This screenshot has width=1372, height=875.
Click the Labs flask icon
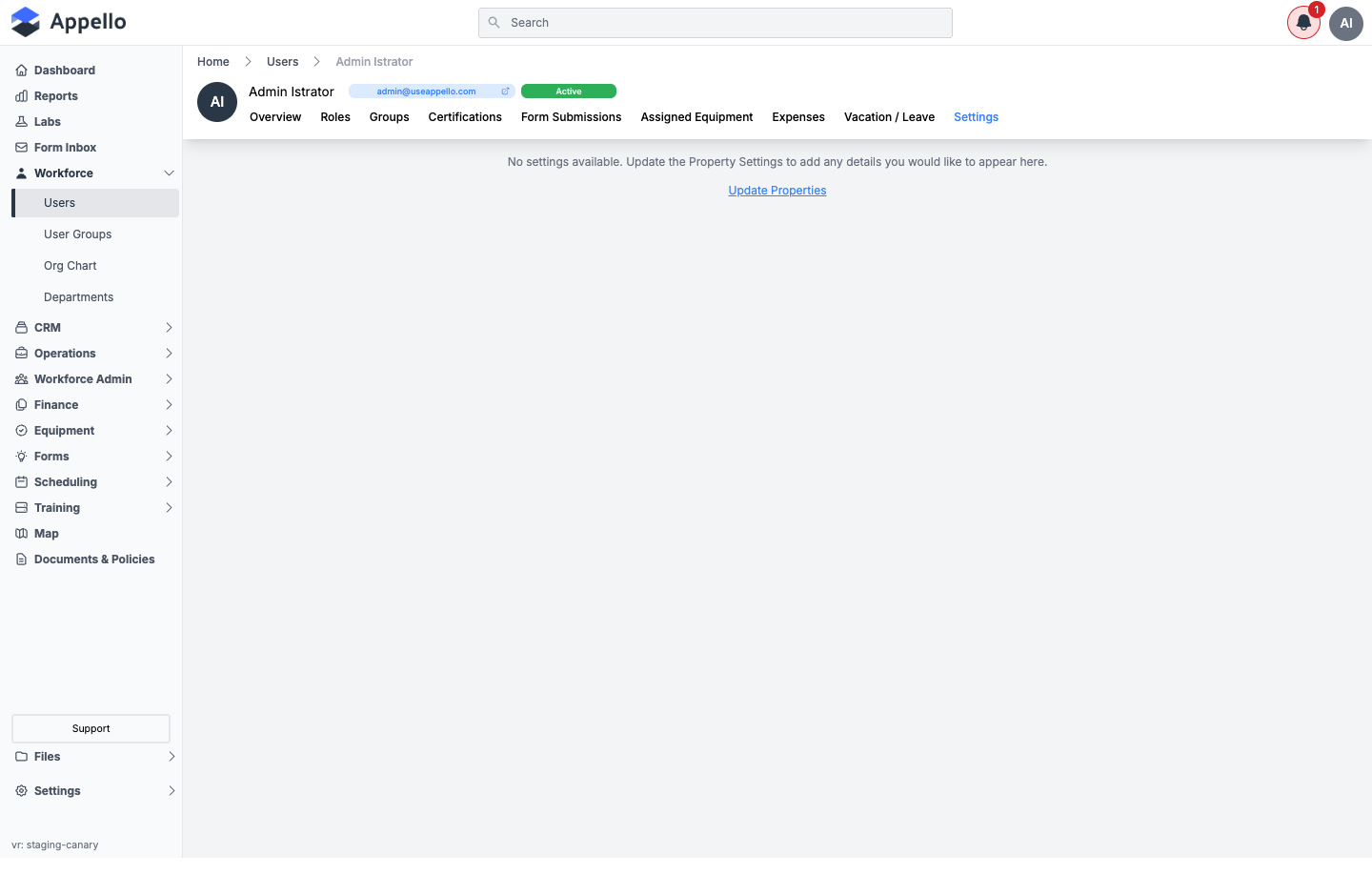point(21,122)
